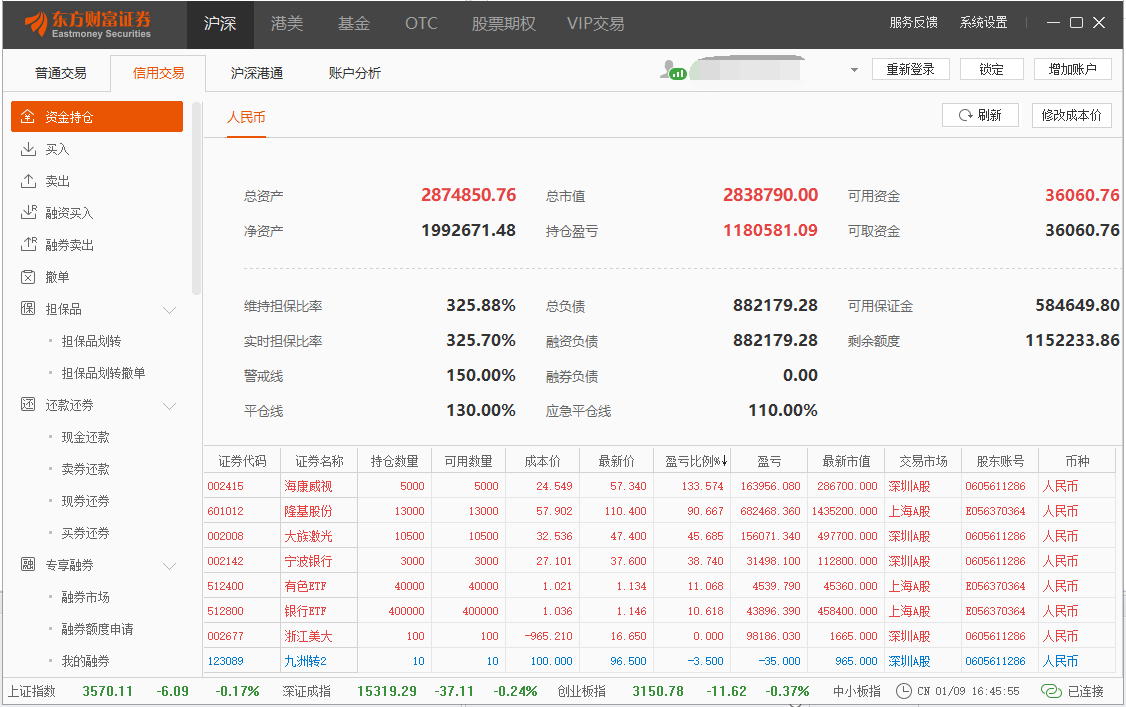Image resolution: width=1126 pixels, height=707 pixels.
Task: Select the 宁波银行 holdings row
Action: click(x=659, y=561)
